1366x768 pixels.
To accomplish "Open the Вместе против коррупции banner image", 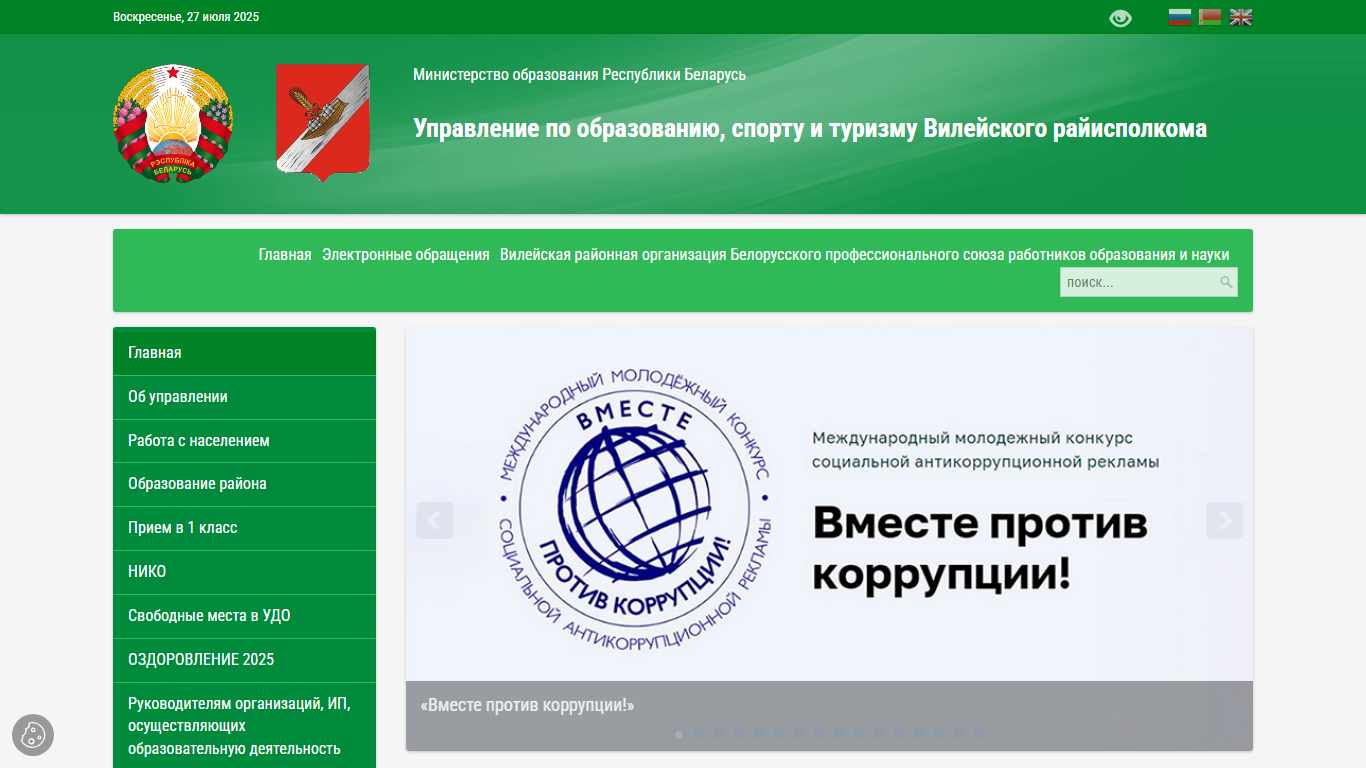I will (829, 504).
